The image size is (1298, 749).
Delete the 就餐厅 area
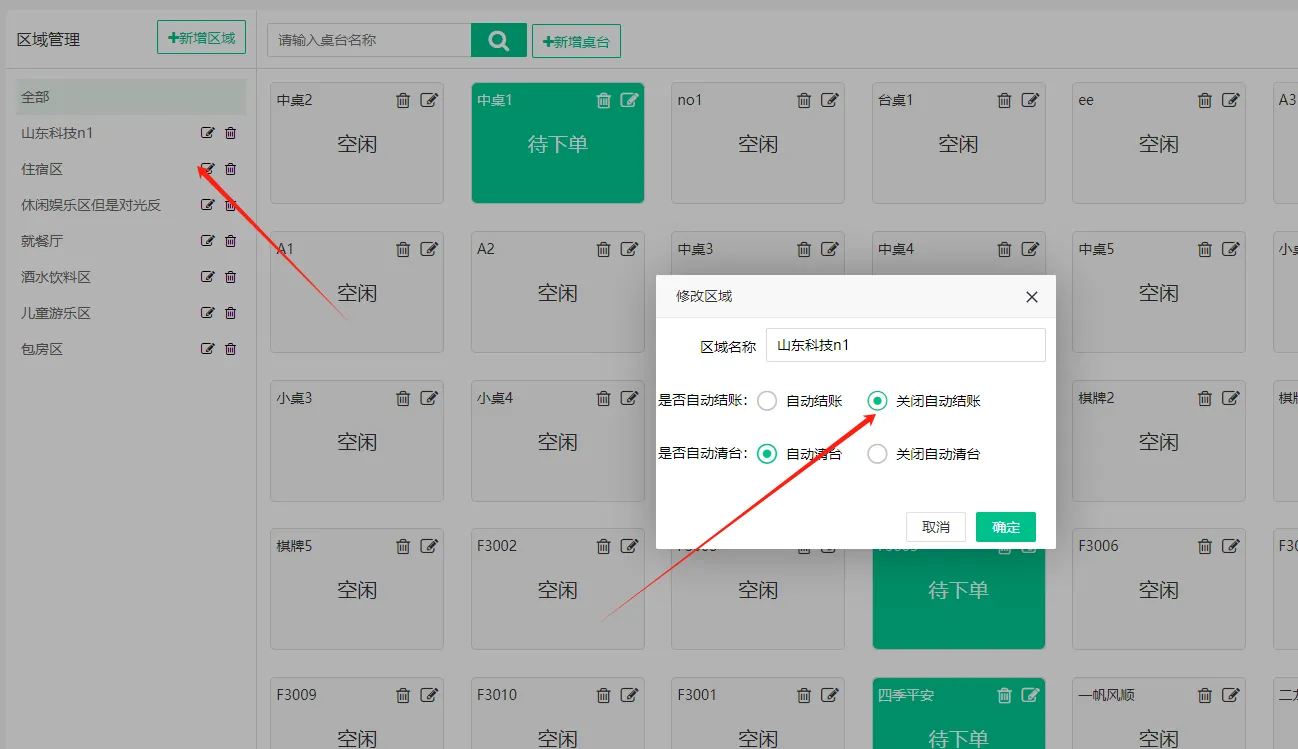pyautogui.click(x=231, y=241)
